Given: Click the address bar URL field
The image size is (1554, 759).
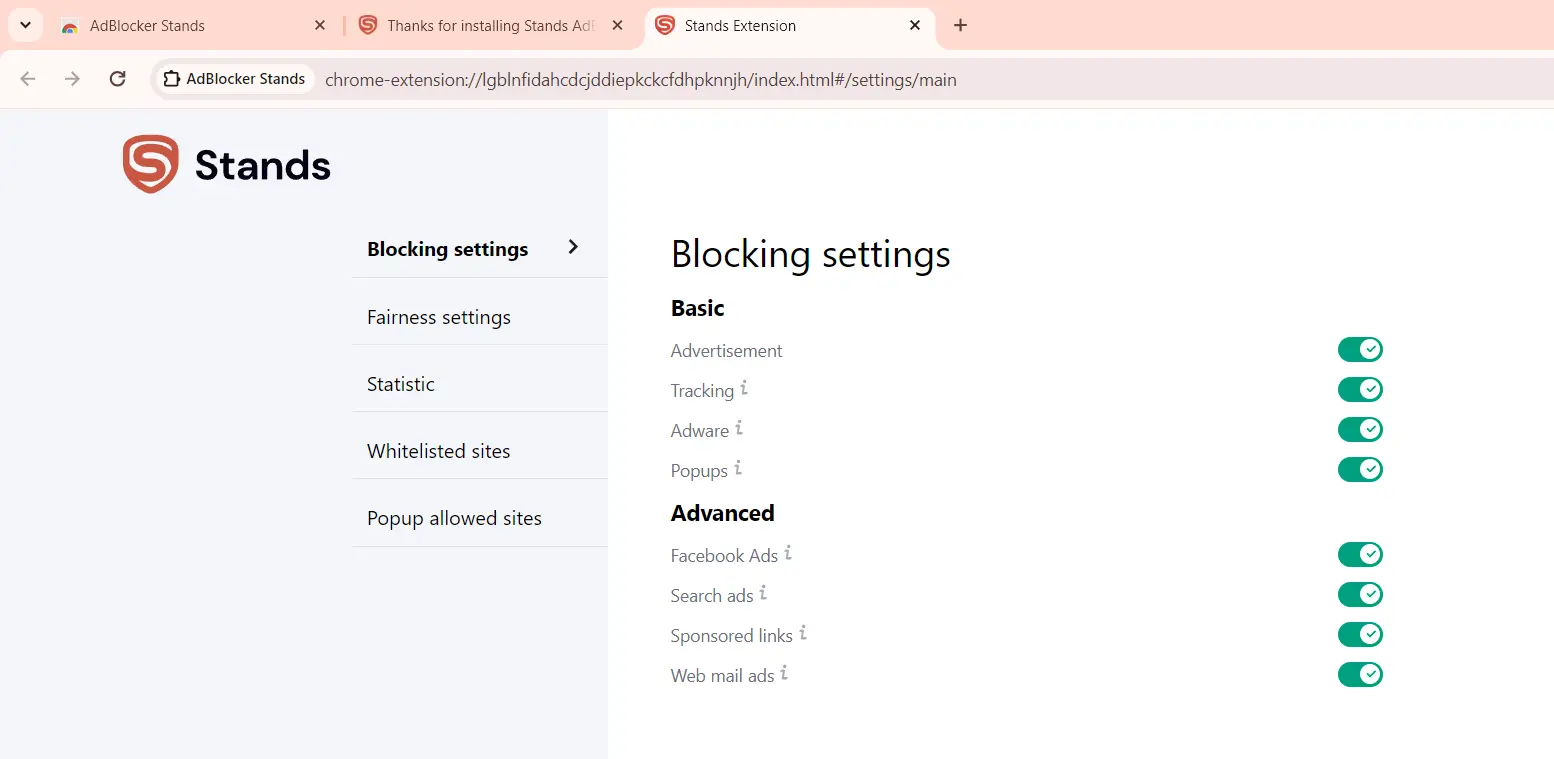Looking at the screenshot, I should point(640,80).
